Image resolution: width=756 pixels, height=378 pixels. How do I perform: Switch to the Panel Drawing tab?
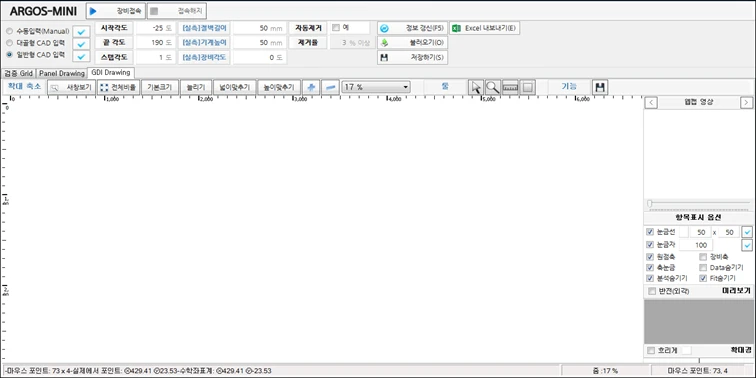pyautogui.click(x=62, y=73)
